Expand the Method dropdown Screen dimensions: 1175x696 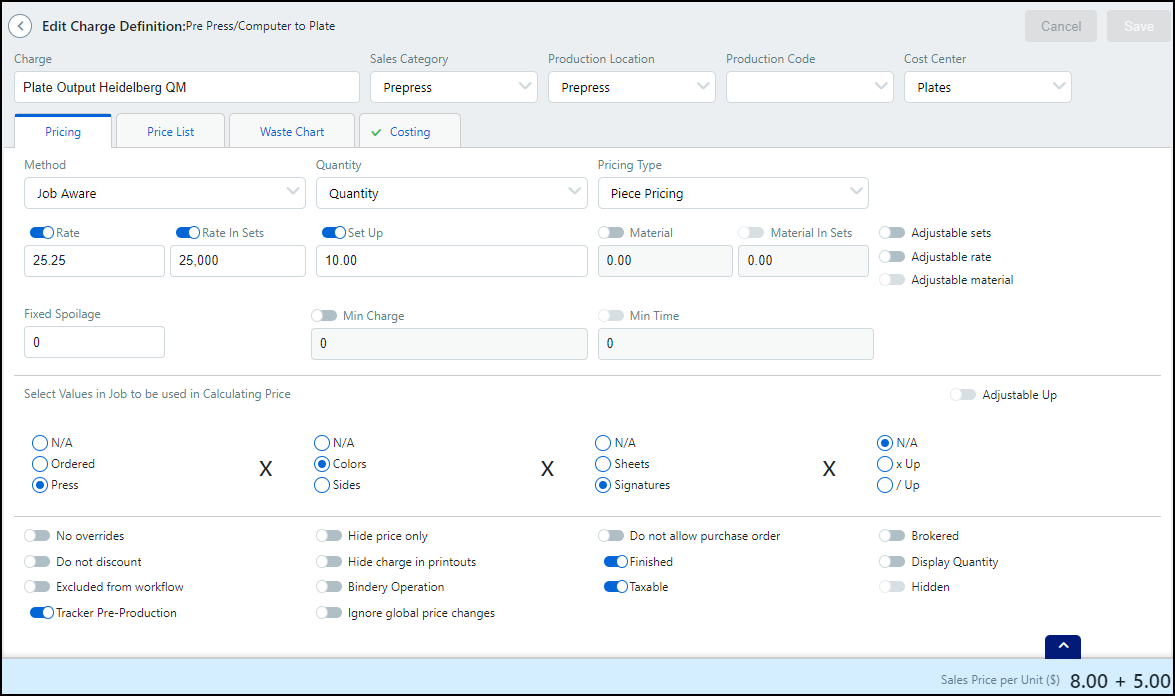coord(165,193)
